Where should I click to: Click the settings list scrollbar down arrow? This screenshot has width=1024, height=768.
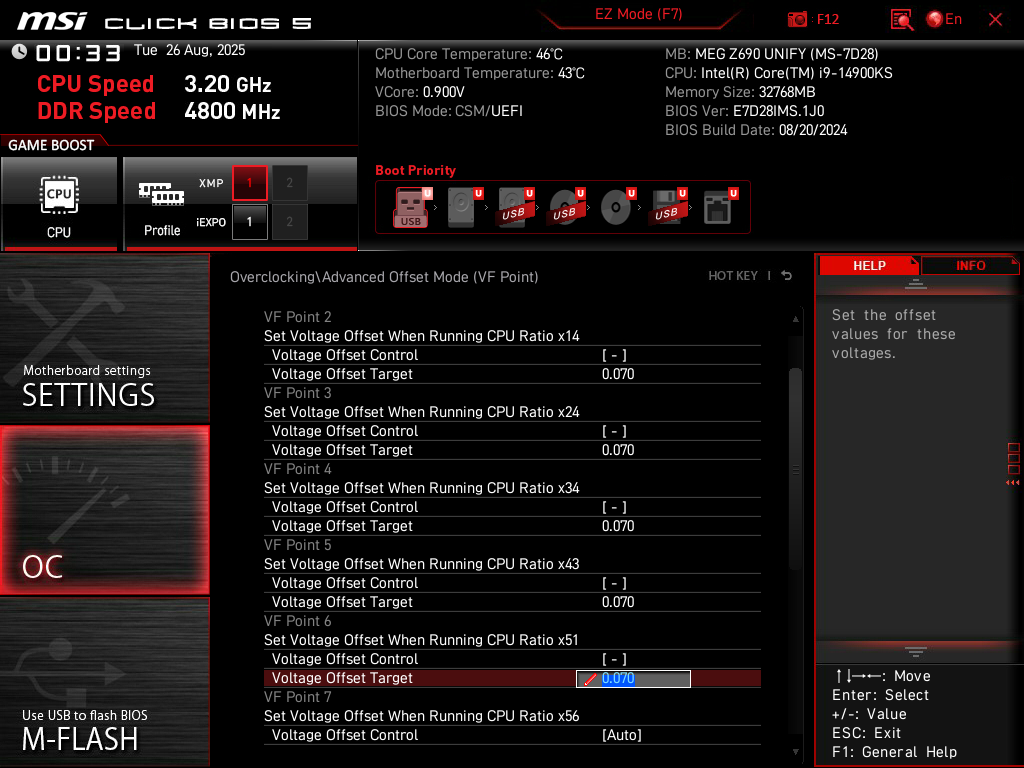tap(795, 752)
